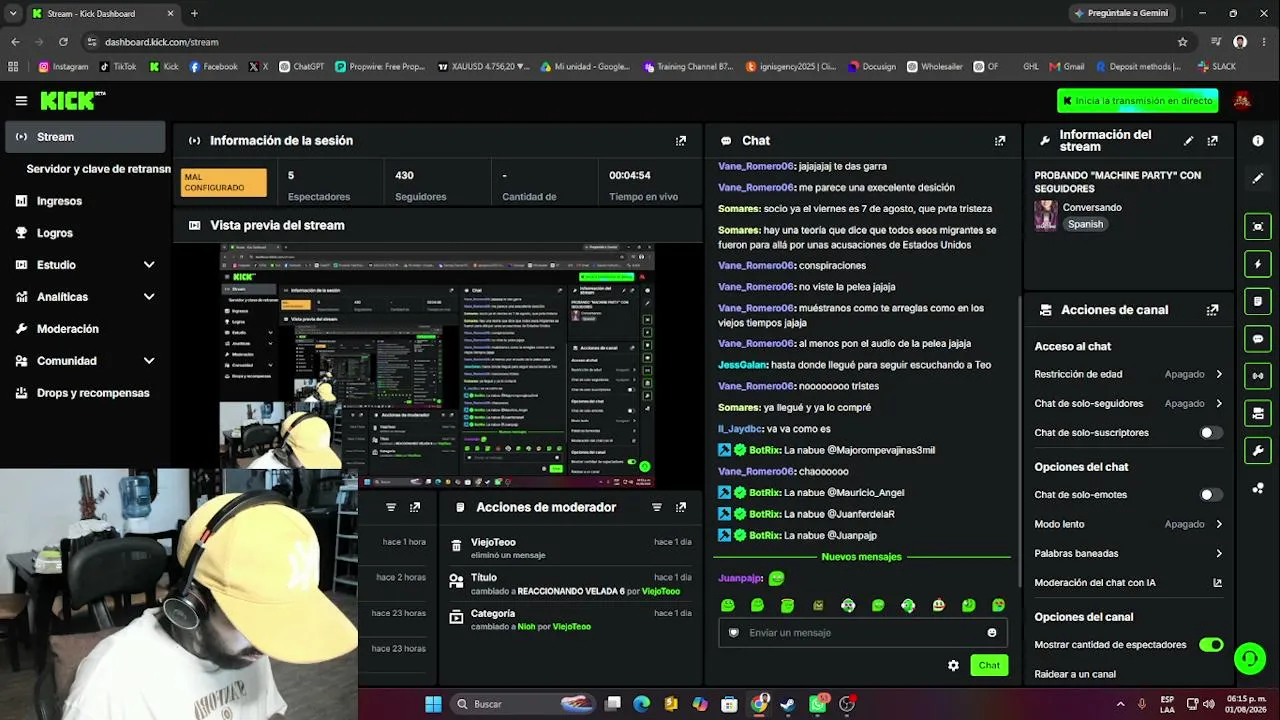Toggle the broadcast signal widget in the right sidebar

click(1258, 376)
